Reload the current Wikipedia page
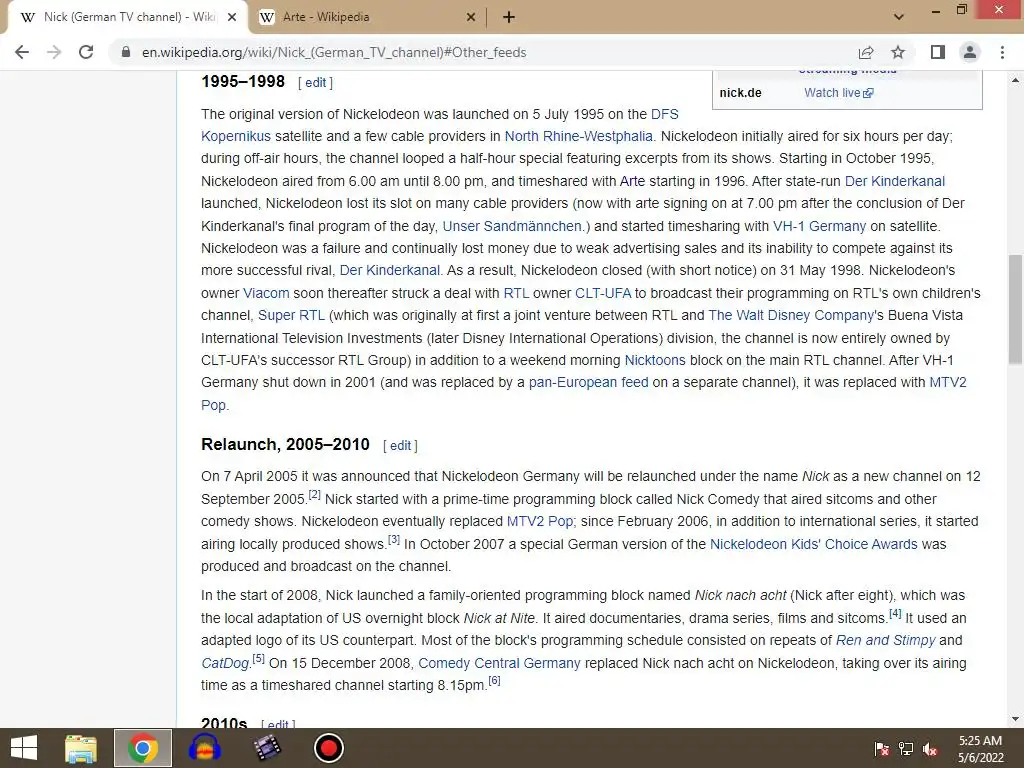 86,52
